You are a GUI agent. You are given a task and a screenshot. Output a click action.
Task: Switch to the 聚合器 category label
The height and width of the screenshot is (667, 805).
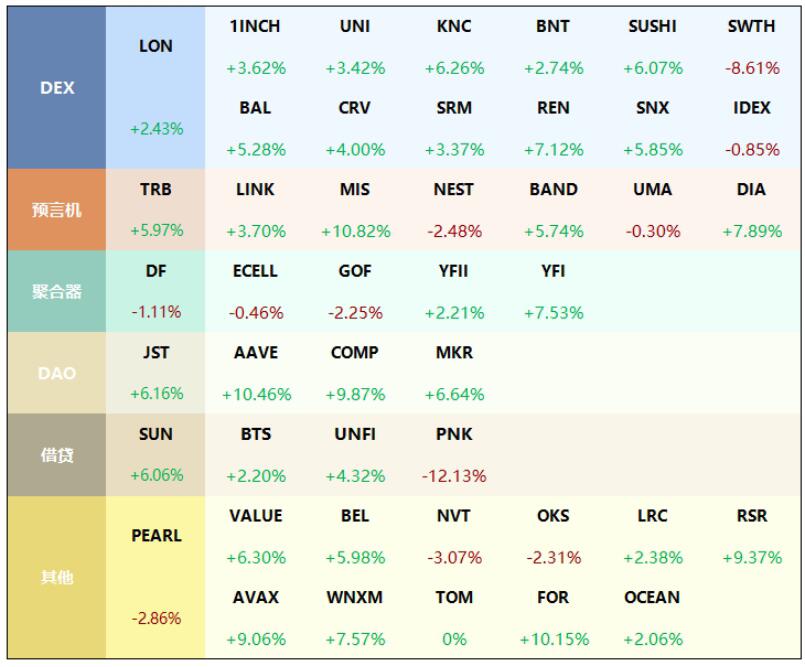pos(56,292)
